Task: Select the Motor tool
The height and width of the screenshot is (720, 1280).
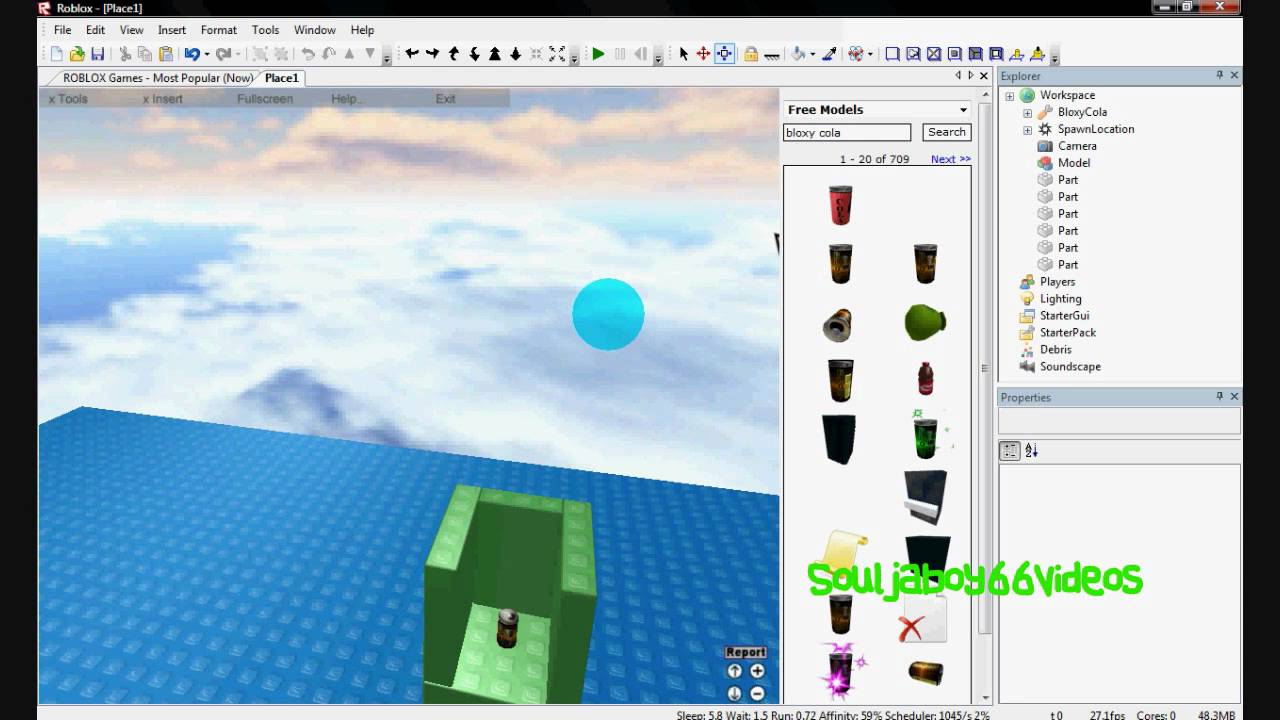Action: [x=1037, y=54]
